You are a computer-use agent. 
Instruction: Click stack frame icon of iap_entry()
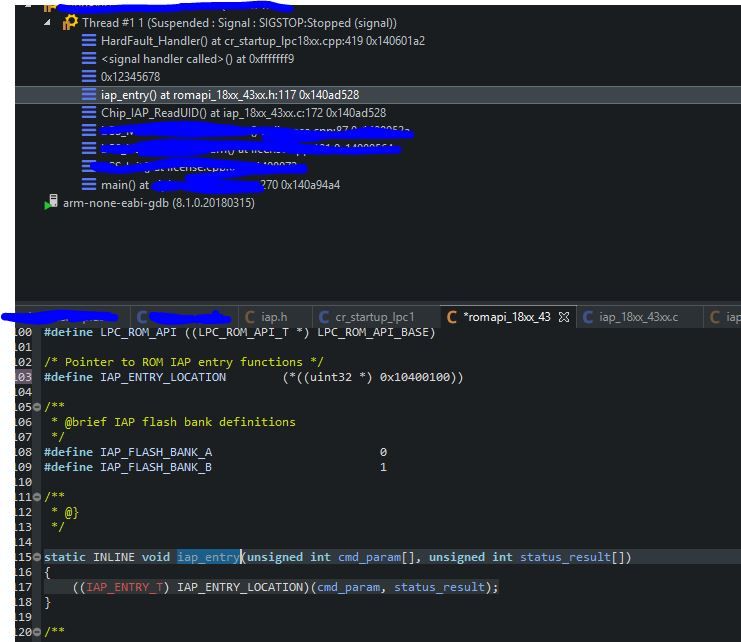pos(89,94)
